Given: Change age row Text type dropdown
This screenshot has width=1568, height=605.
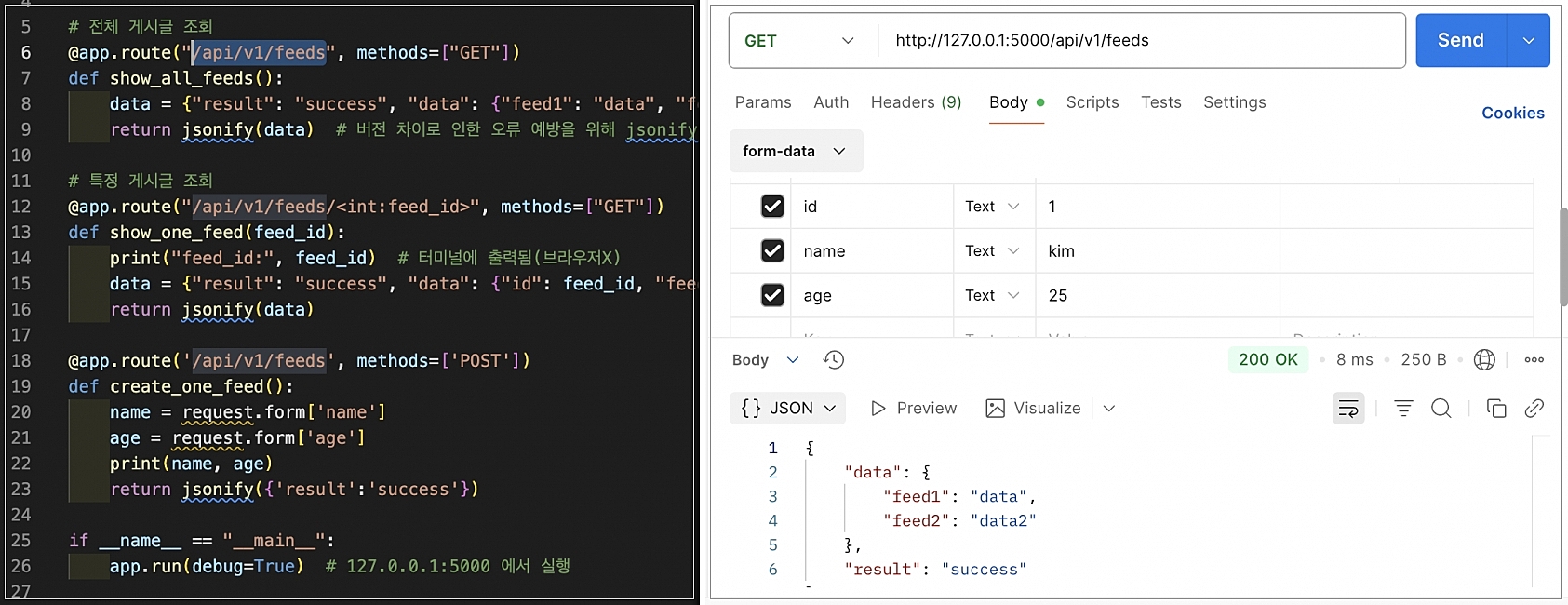Looking at the screenshot, I should coord(993,296).
